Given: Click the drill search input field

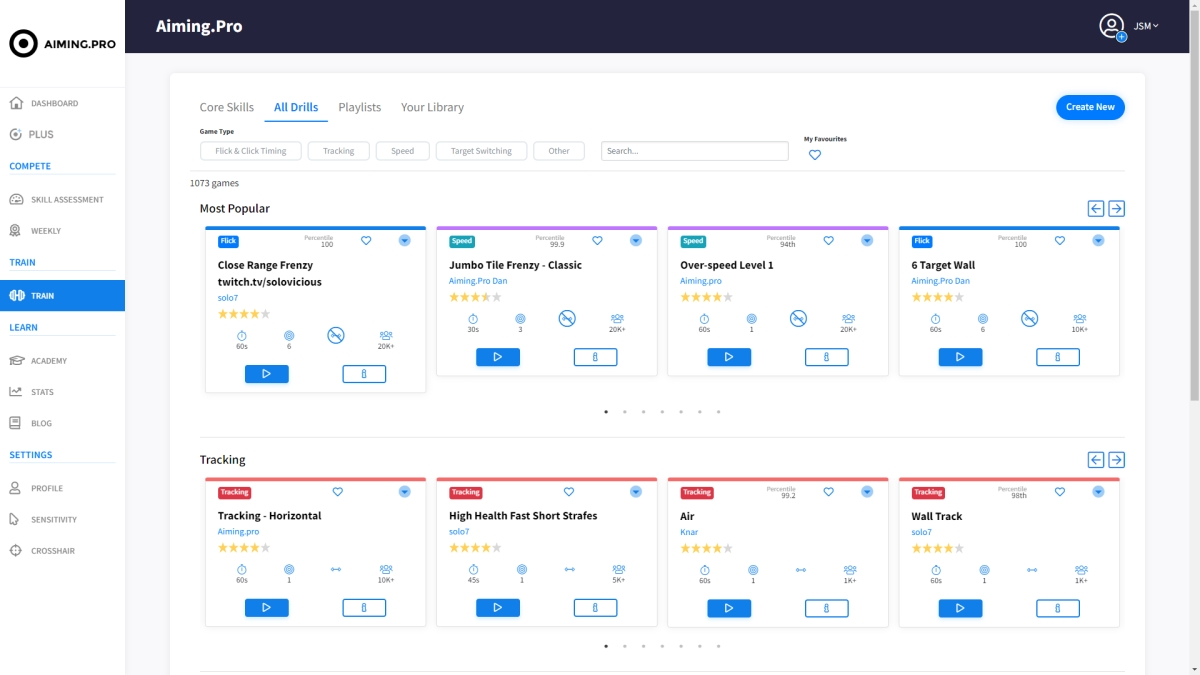Looking at the screenshot, I should pos(694,151).
